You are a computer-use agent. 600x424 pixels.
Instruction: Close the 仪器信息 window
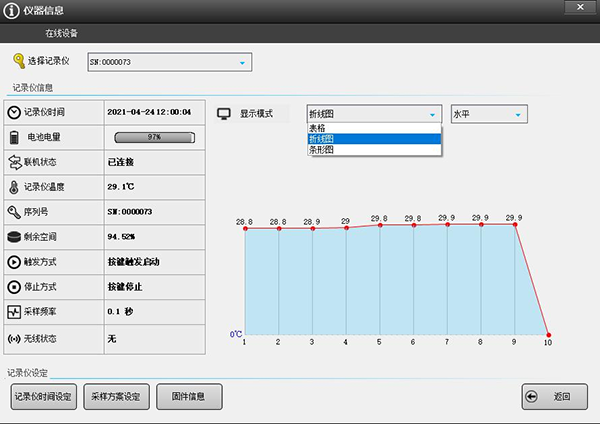[580, 7]
